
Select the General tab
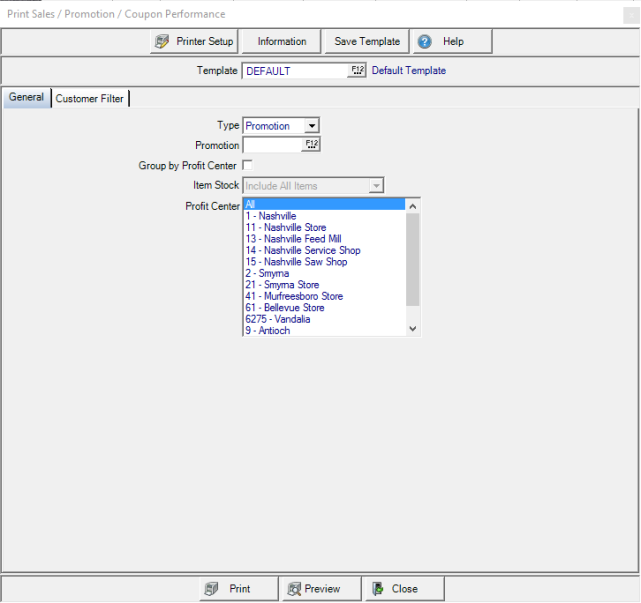tap(26, 98)
